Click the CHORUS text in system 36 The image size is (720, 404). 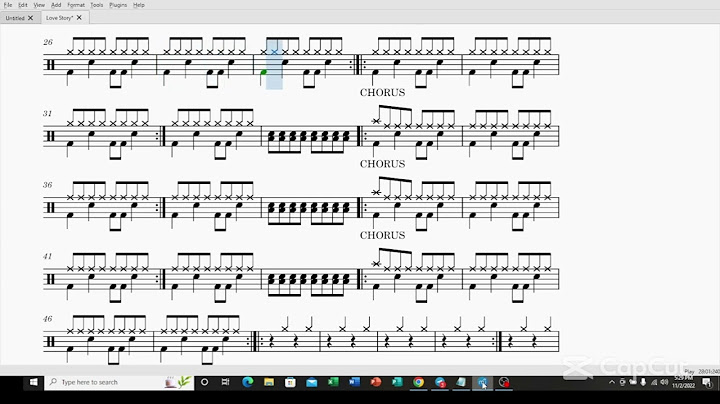pos(382,235)
